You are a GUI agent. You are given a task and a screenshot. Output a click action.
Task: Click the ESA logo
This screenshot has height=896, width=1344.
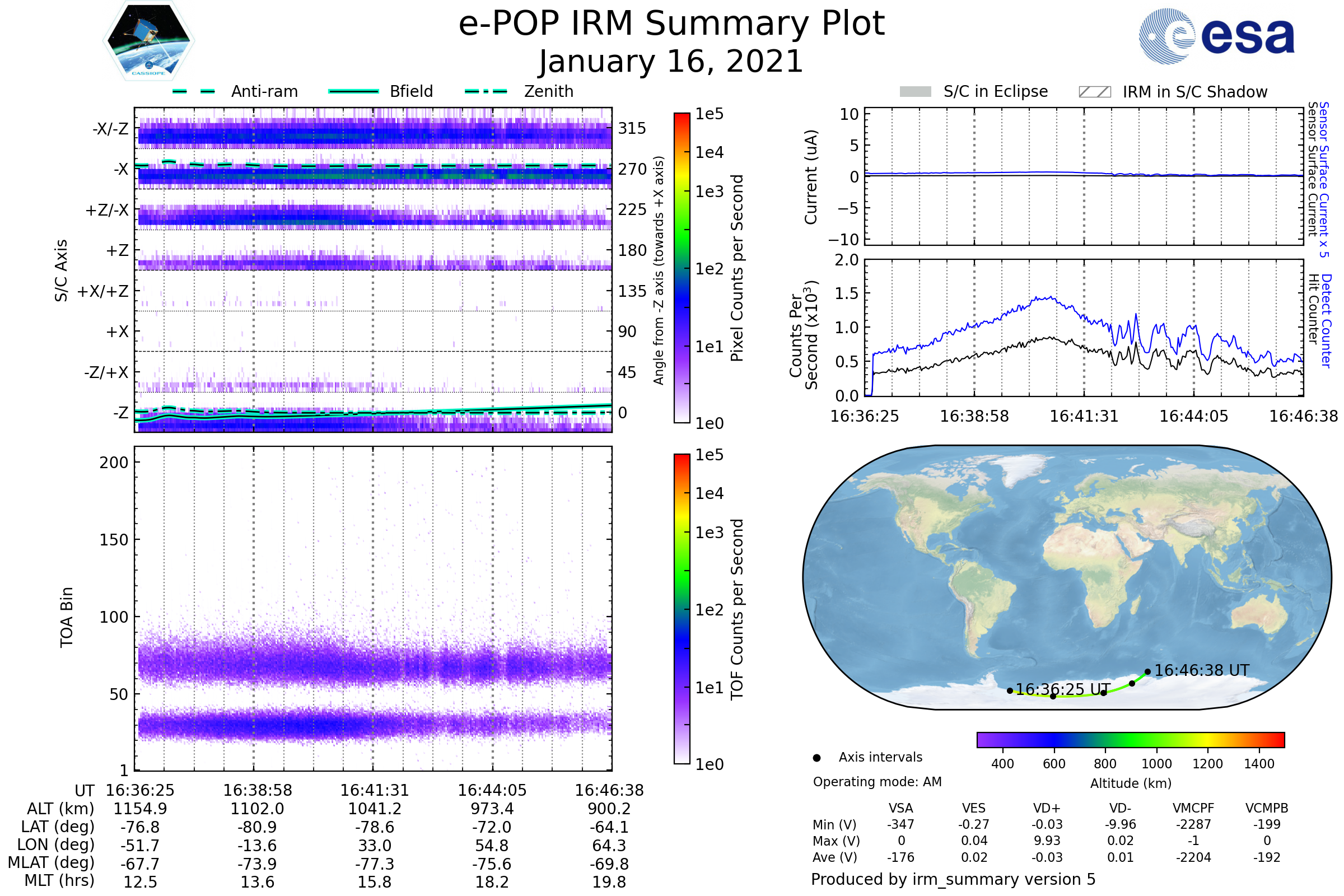click(1216, 36)
